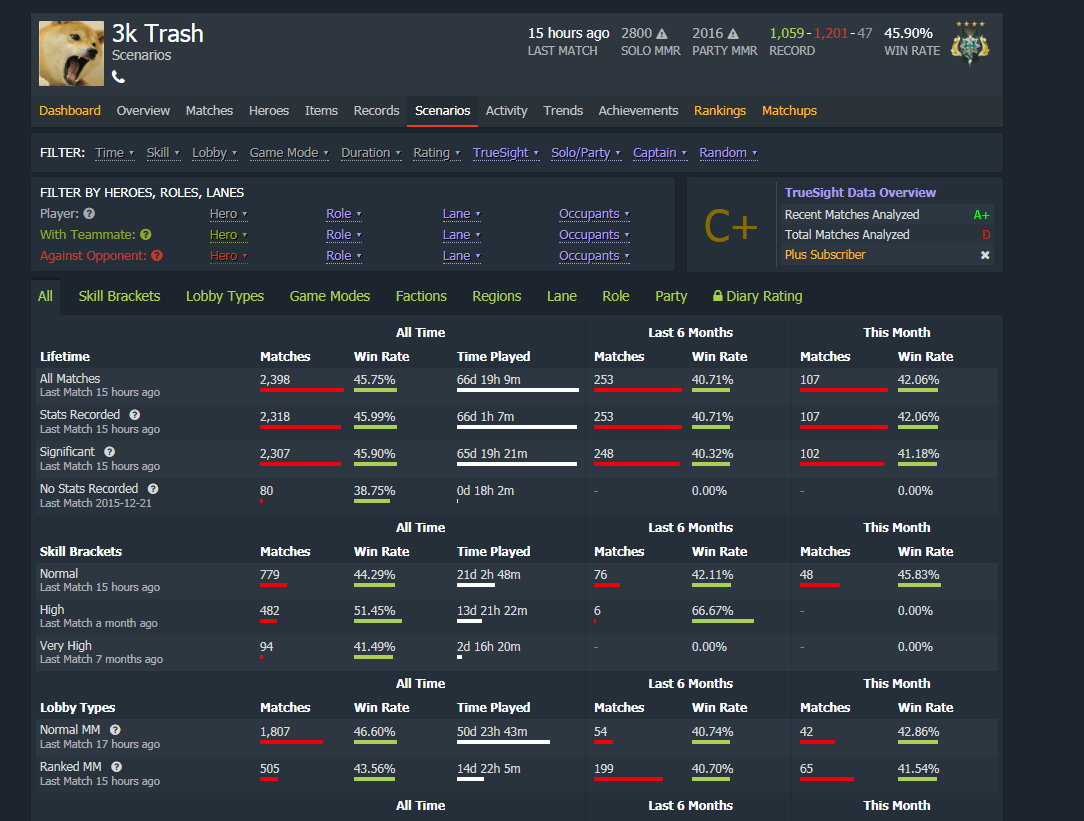Expand the Role dropdown in the Player row
Screen dimensions: 1084x821
pos(344,214)
